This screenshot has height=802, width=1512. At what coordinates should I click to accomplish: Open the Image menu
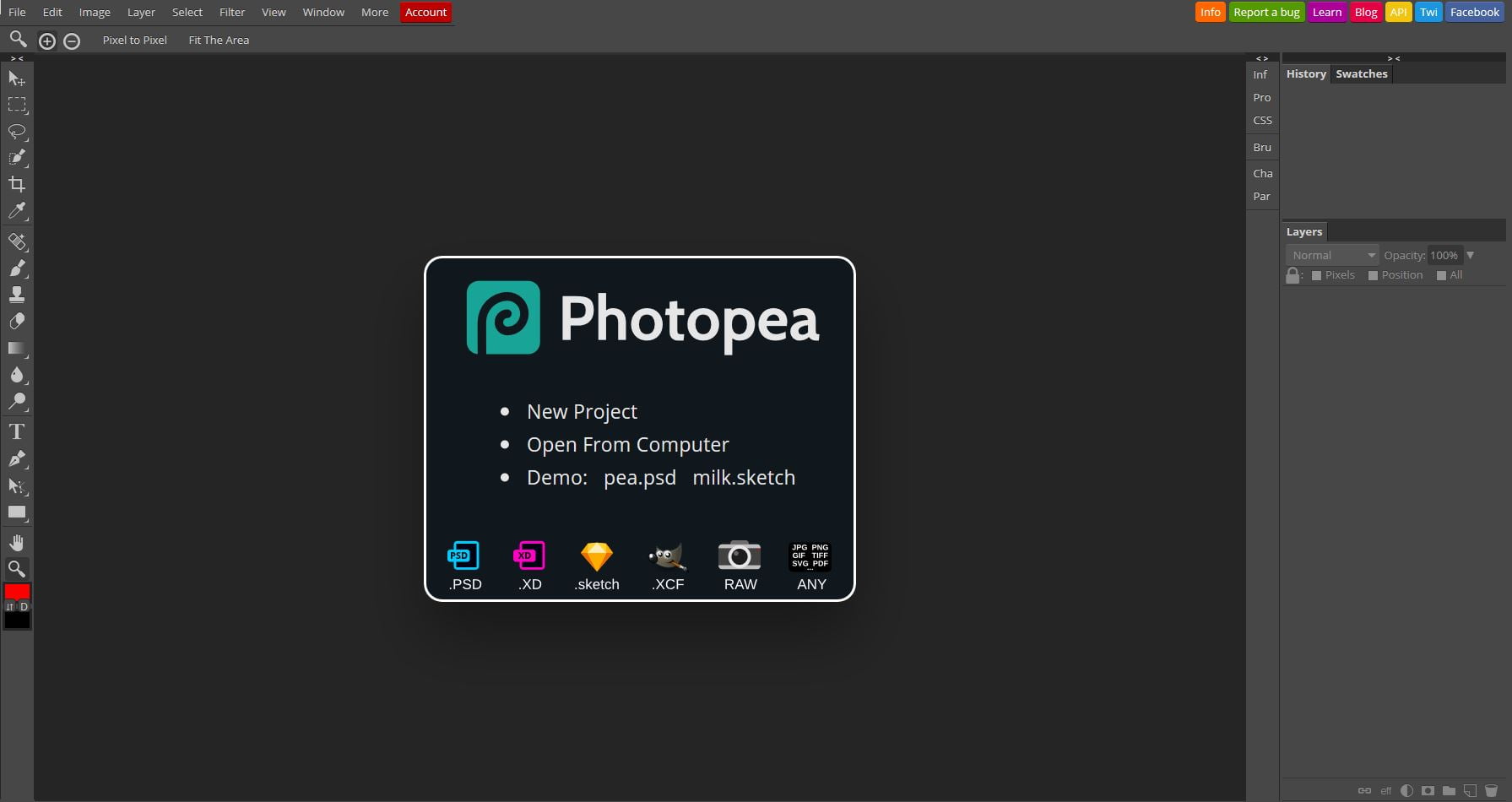click(x=95, y=12)
